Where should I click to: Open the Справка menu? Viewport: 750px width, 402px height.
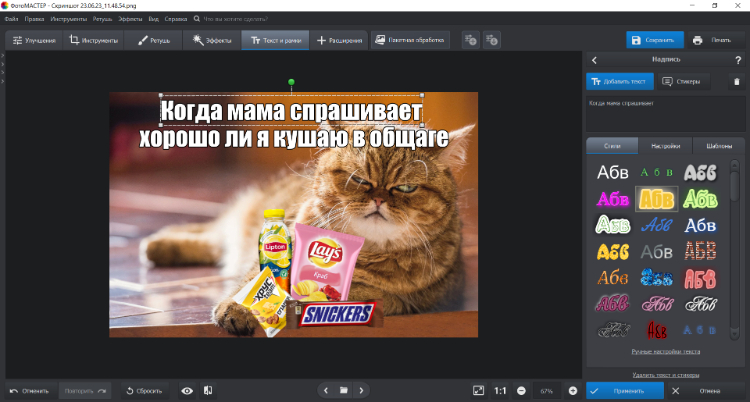176,19
